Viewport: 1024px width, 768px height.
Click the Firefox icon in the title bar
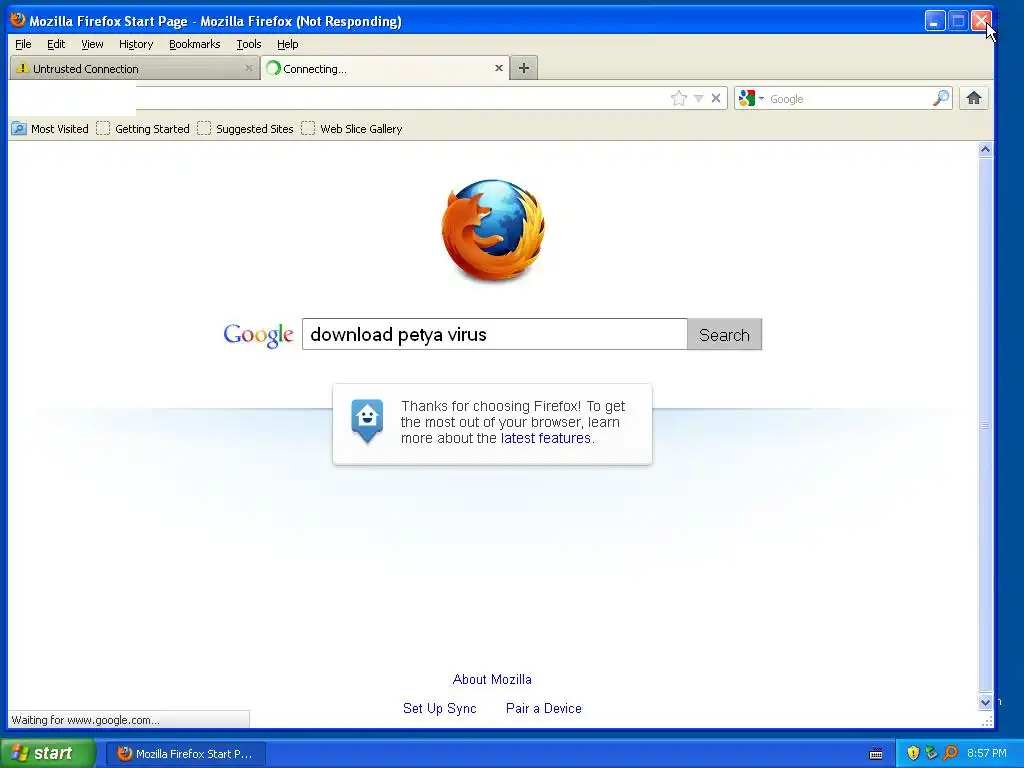point(18,20)
